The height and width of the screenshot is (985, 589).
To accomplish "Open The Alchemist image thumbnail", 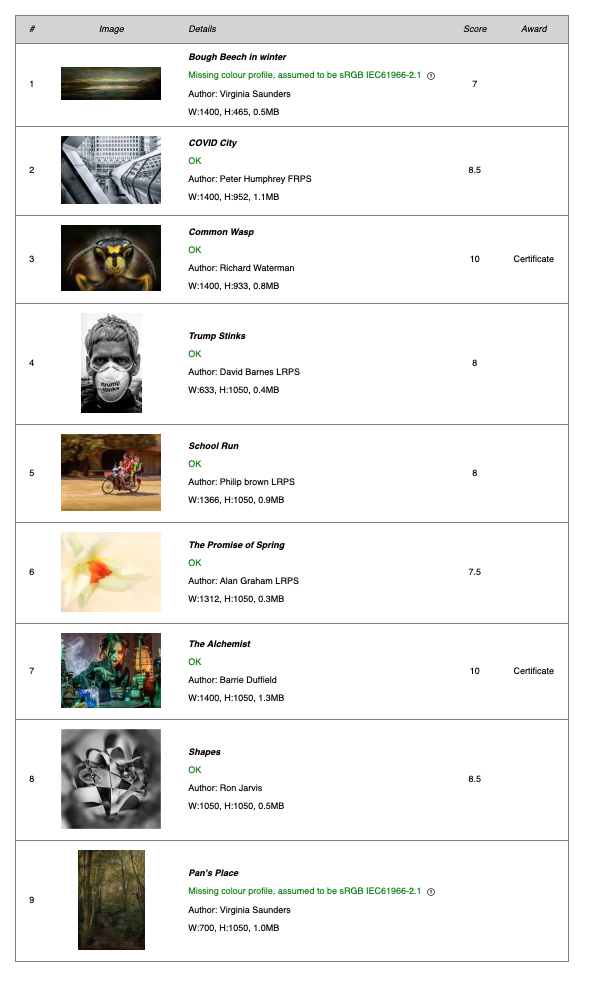I will 111,671.
